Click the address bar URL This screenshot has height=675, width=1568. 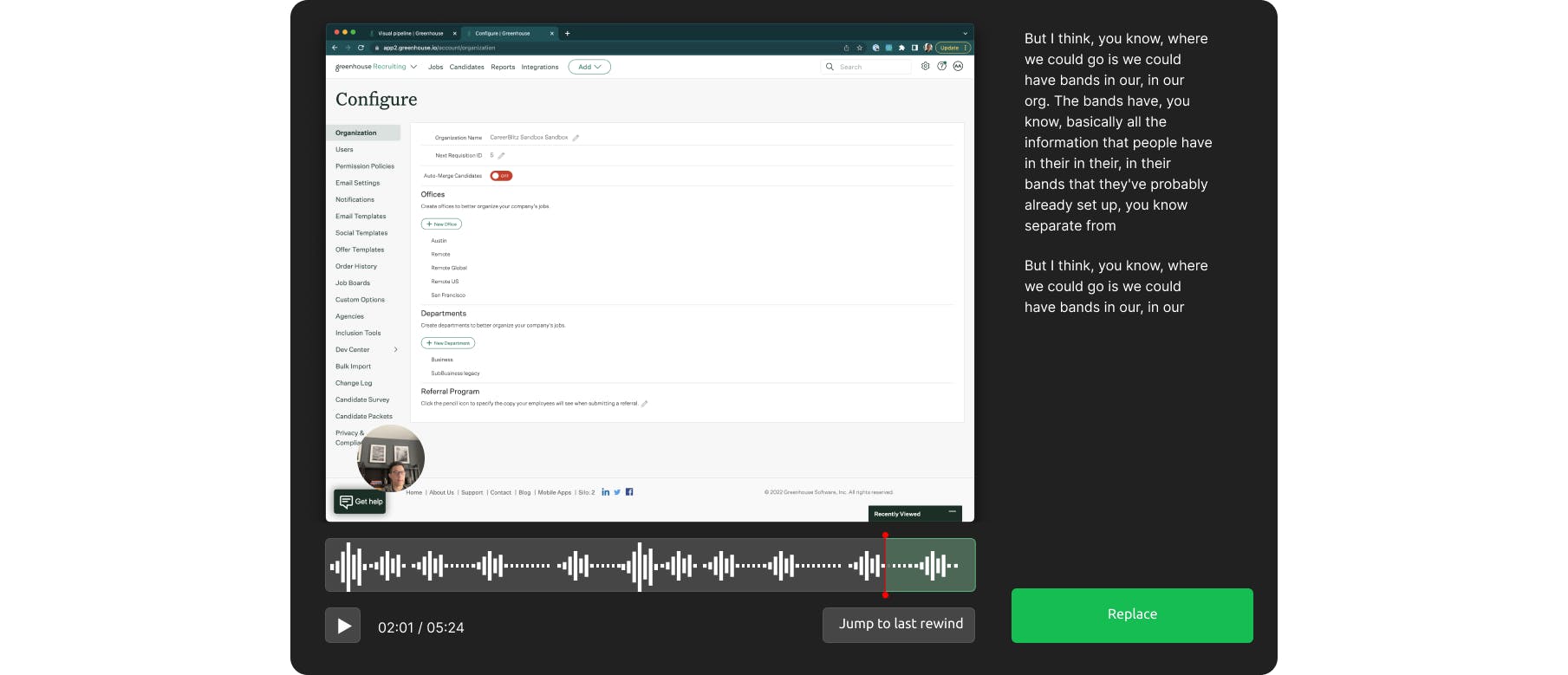click(x=439, y=48)
